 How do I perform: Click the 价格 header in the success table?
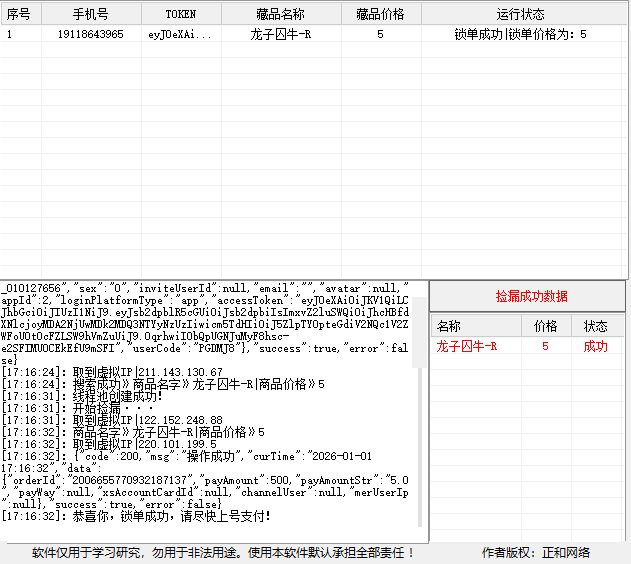click(545, 326)
